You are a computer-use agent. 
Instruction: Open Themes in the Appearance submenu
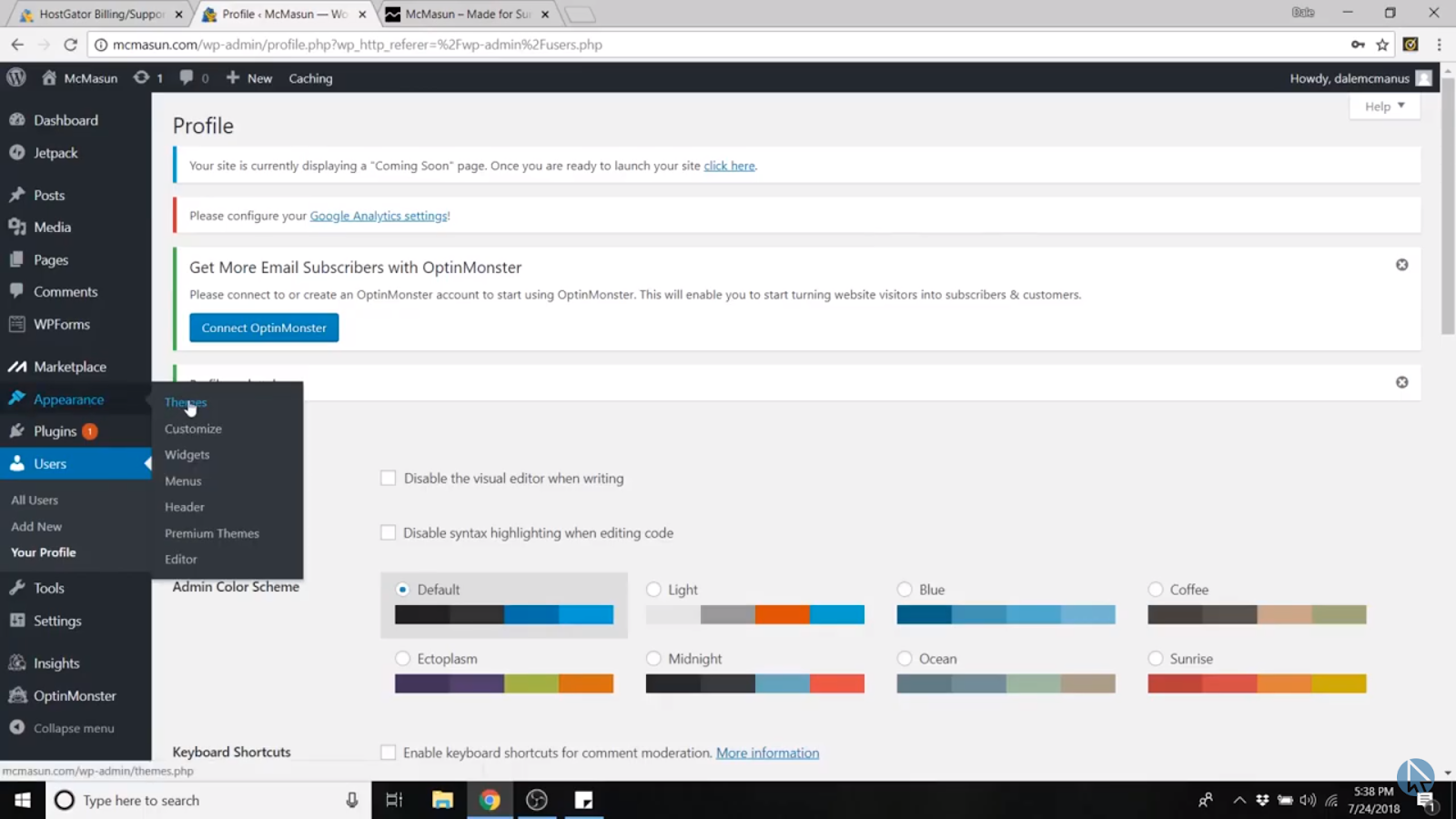pos(186,402)
